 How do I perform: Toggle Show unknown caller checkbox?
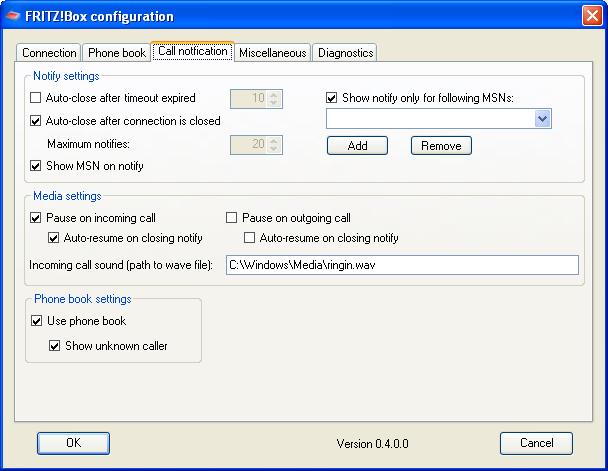(55, 346)
